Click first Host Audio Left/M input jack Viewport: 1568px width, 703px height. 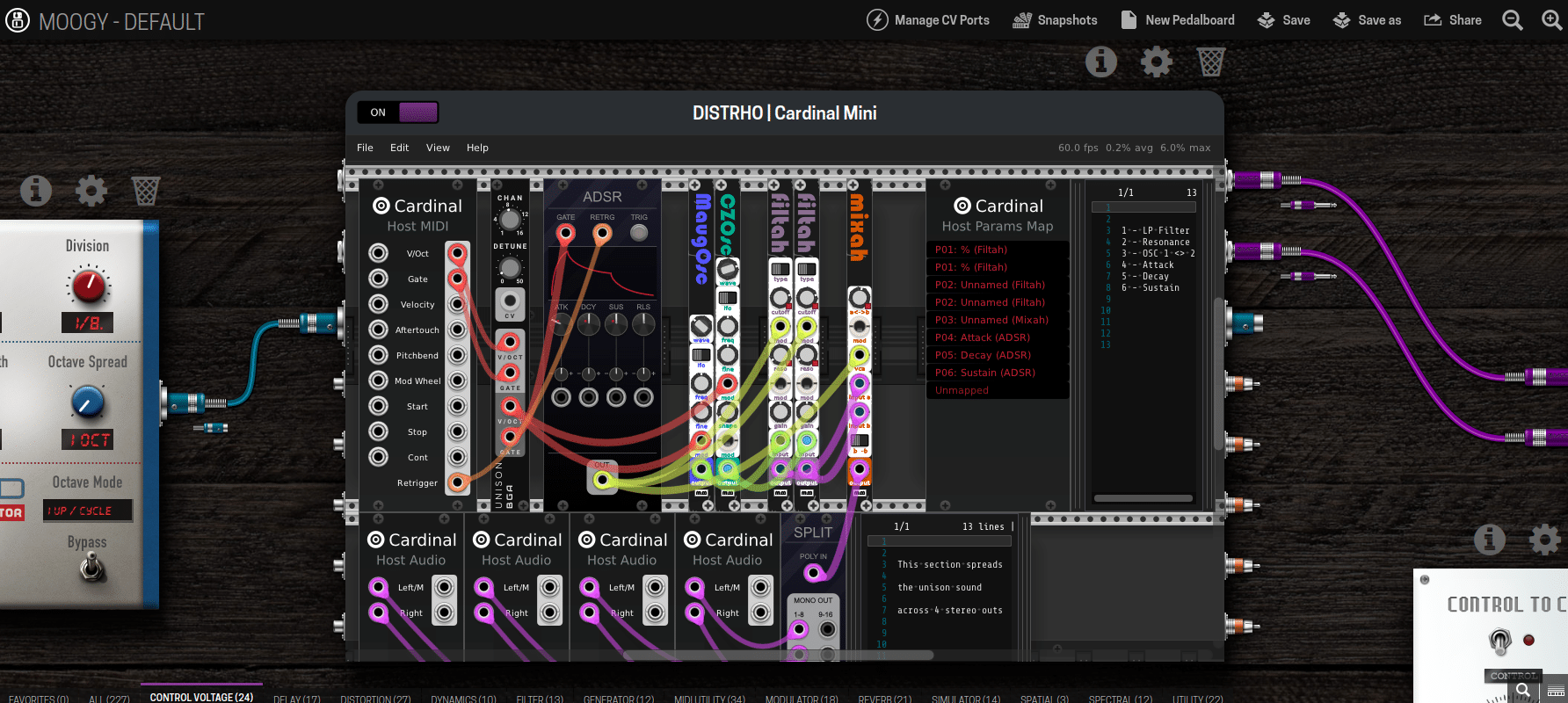379,586
